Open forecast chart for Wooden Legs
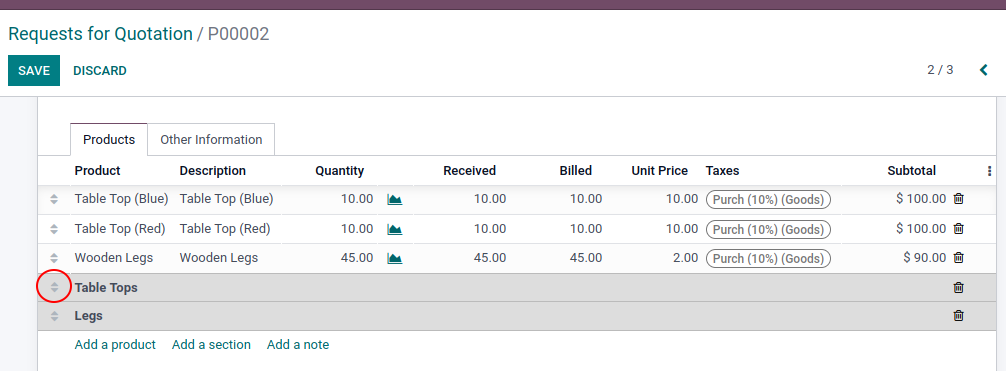The image size is (1006, 371). (395, 259)
